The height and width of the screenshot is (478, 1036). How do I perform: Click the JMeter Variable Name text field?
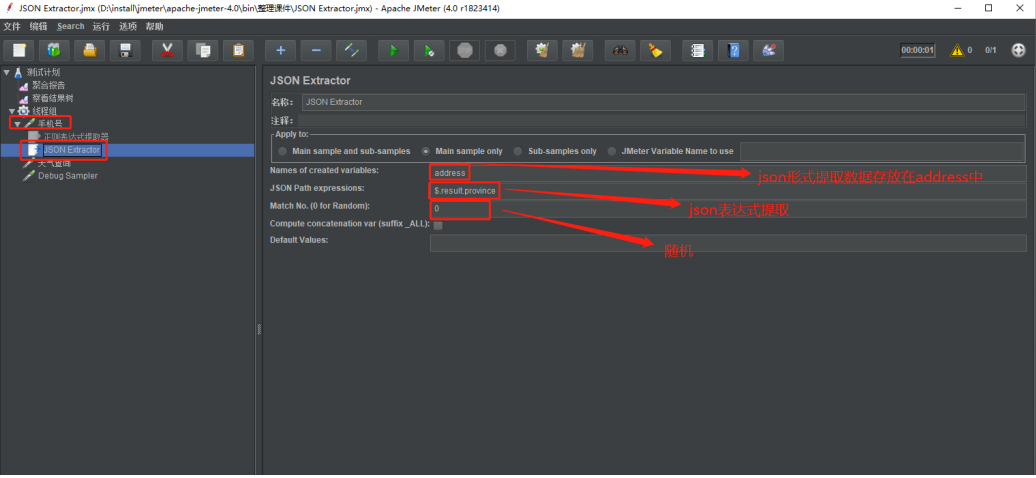(881, 151)
